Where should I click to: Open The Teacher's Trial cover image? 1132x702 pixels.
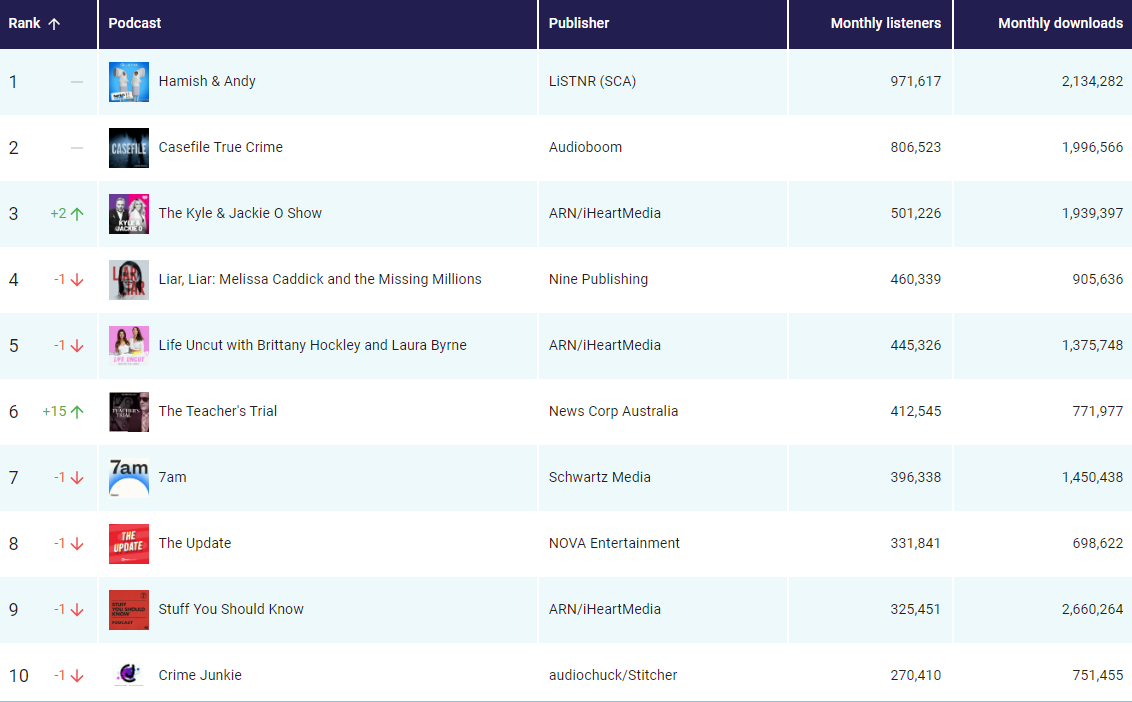pos(129,412)
